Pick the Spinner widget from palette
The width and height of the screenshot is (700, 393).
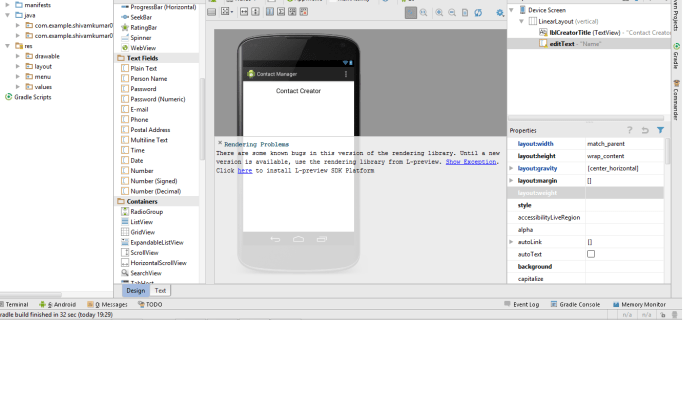[x=136, y=38]
